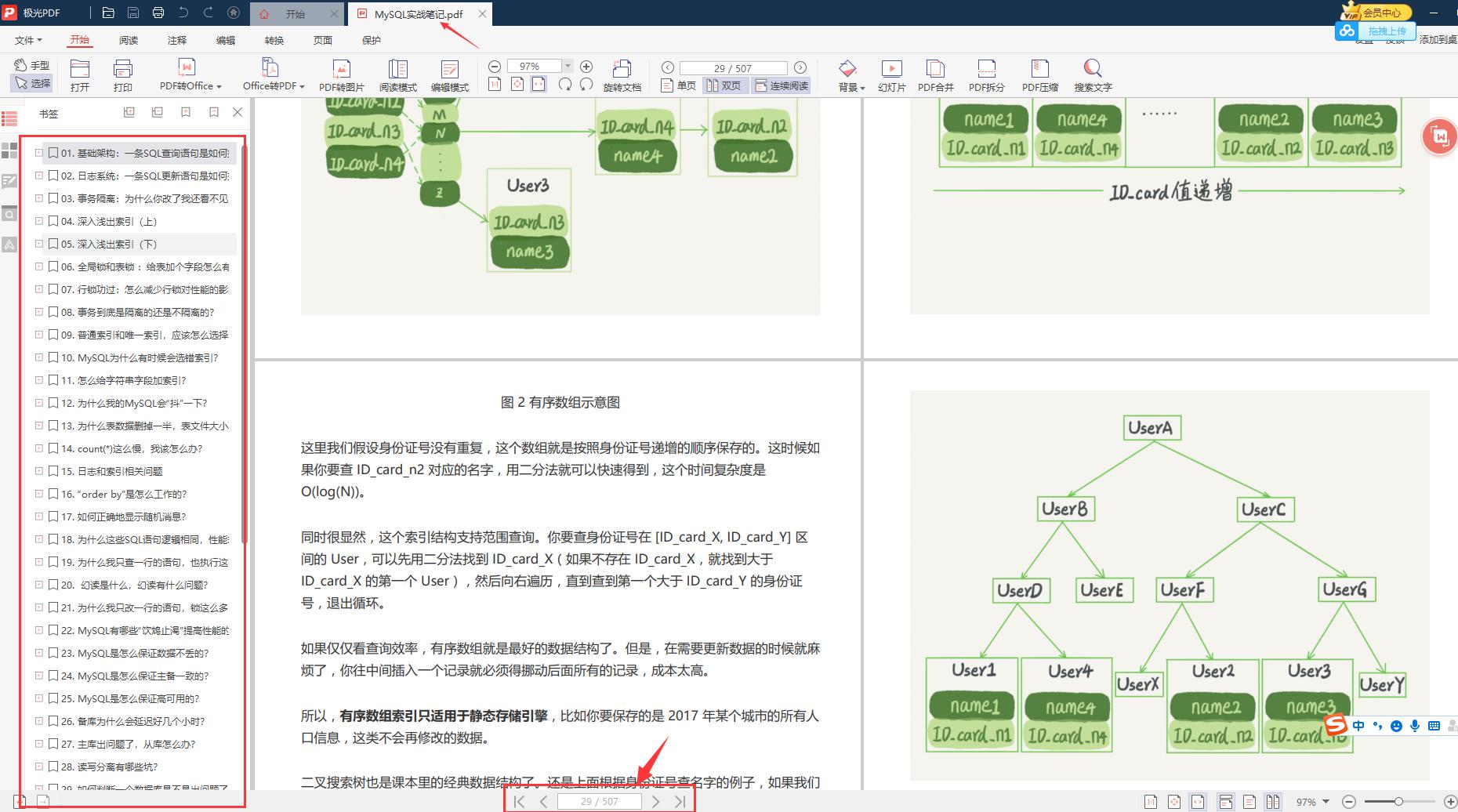Click PDF压缩 compress tool
The height and width of the screenshot is (812, 1458).
[1040, 76]
